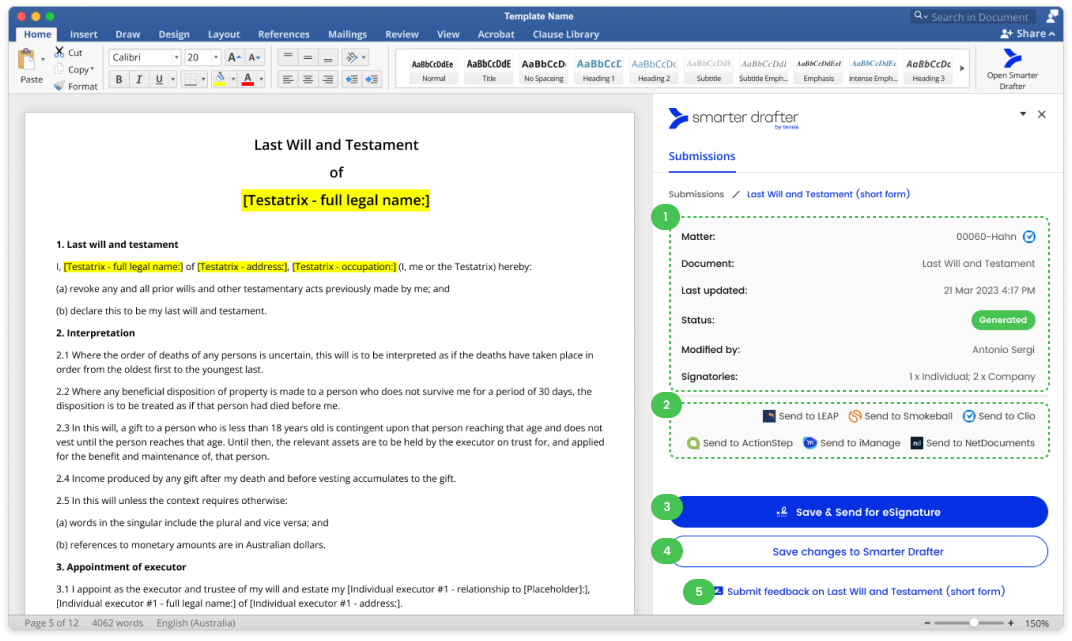1072x641 pixels.
Task: Toggle bold formatting
Action: pos(119,77)
